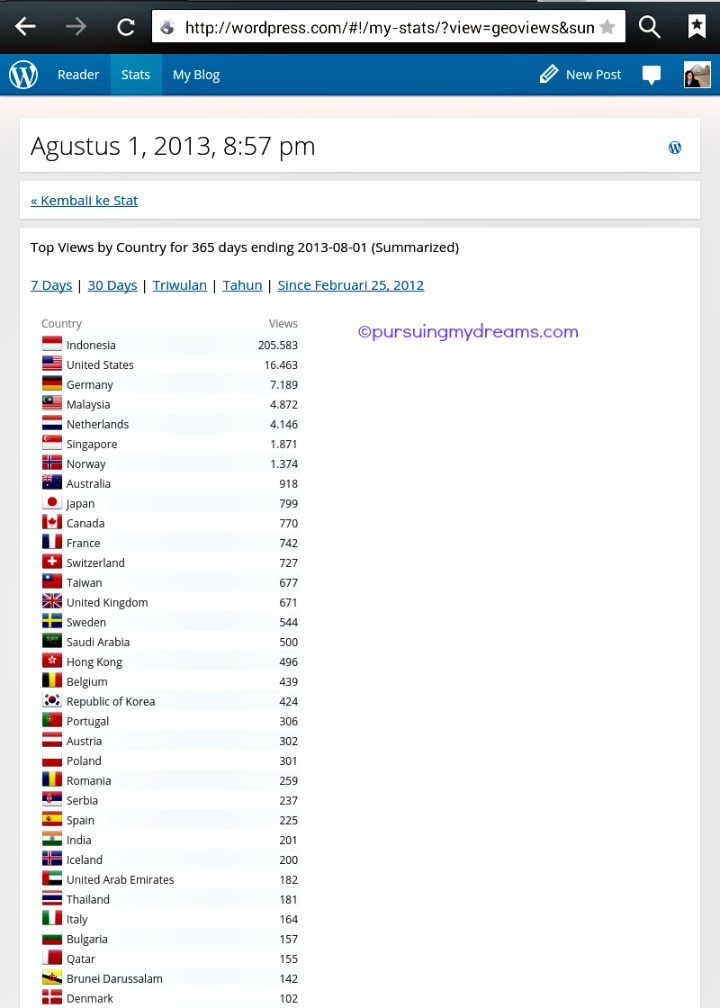Switch to the Stats tab

[x=136, y=75]
